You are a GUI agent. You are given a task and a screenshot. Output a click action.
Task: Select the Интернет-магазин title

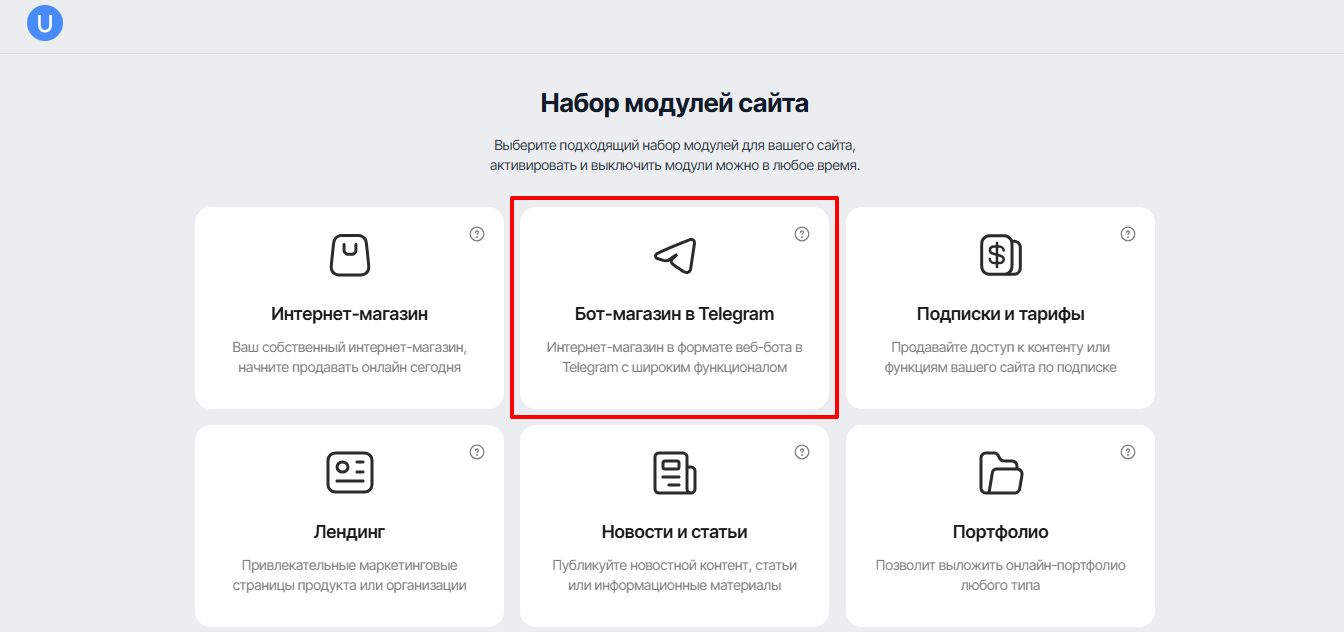[x=349, y=314]
